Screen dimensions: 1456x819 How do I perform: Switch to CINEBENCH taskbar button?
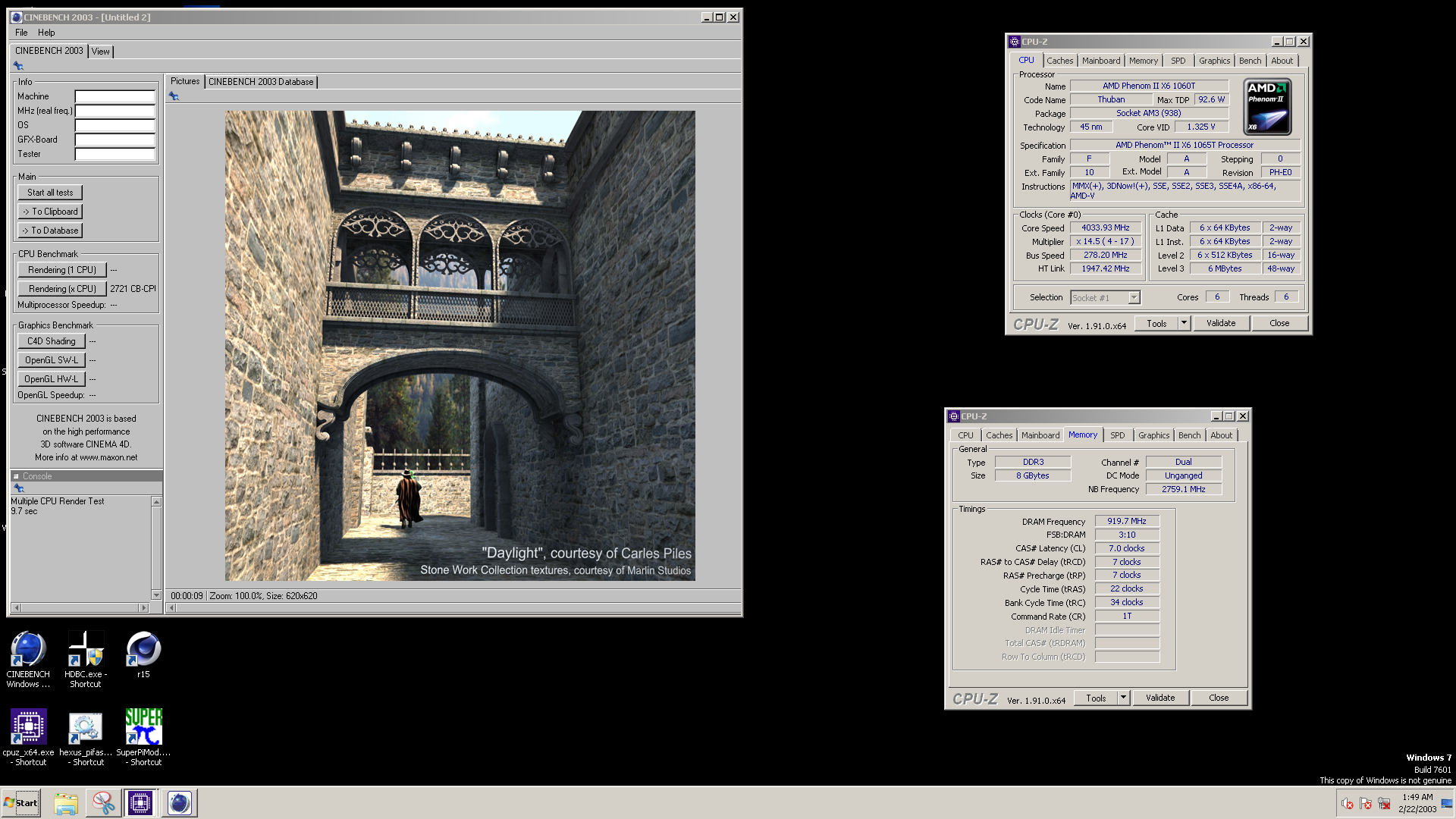(x=179, y=803)
